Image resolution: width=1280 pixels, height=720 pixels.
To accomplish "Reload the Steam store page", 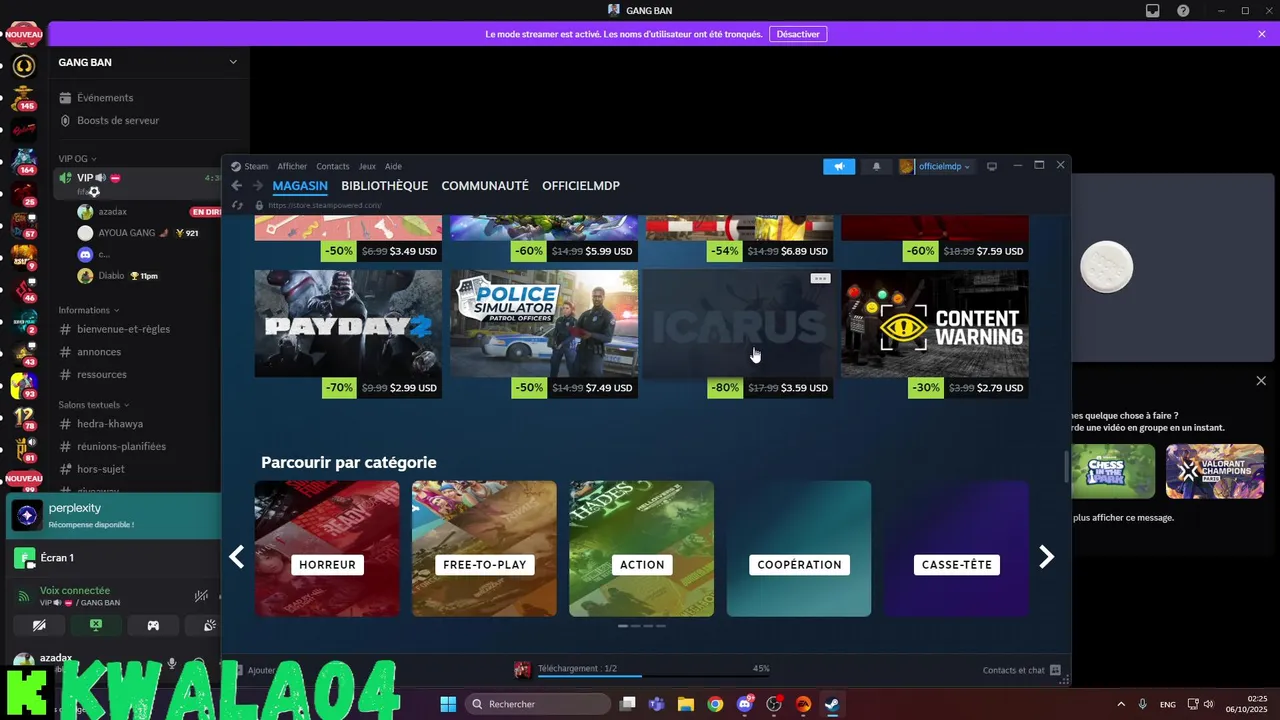I will [x=237, y=205].
